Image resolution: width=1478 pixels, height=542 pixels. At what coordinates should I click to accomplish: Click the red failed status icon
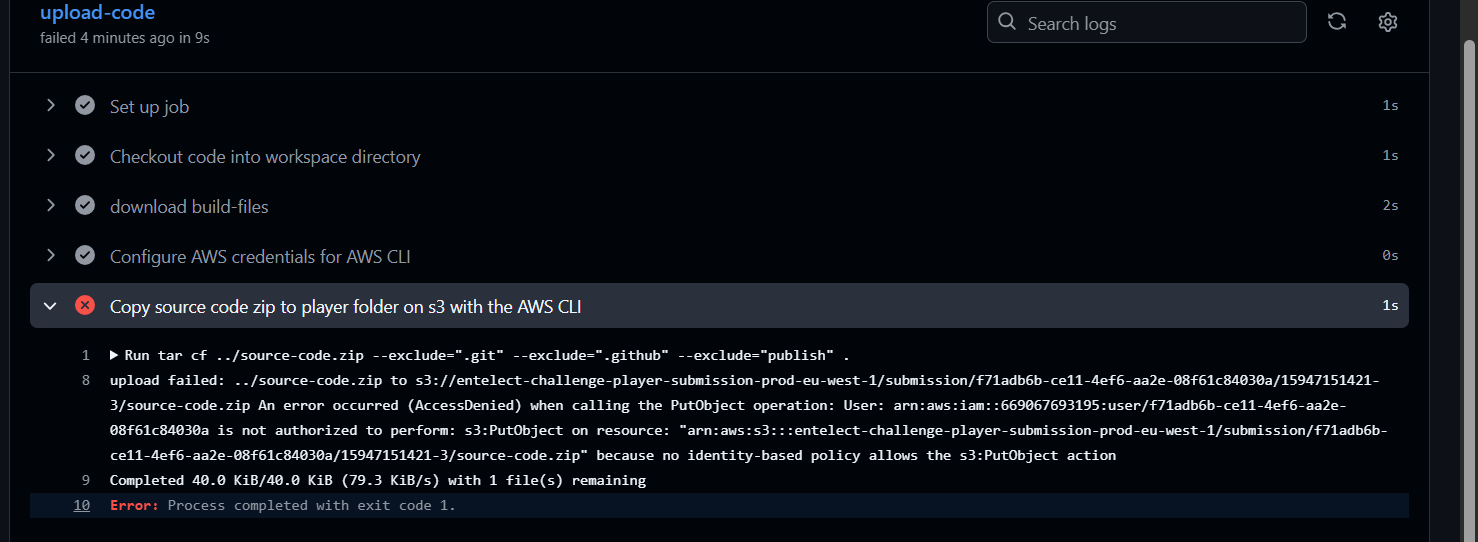click(x=85, y=305)
